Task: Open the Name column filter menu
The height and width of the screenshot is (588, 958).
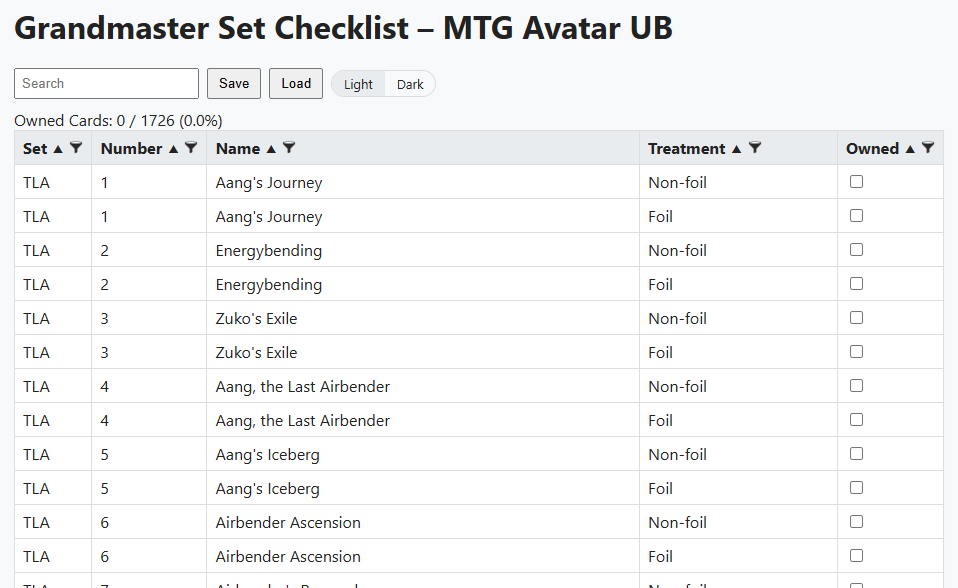Action: pyautogui.click(x=290, y=148)
